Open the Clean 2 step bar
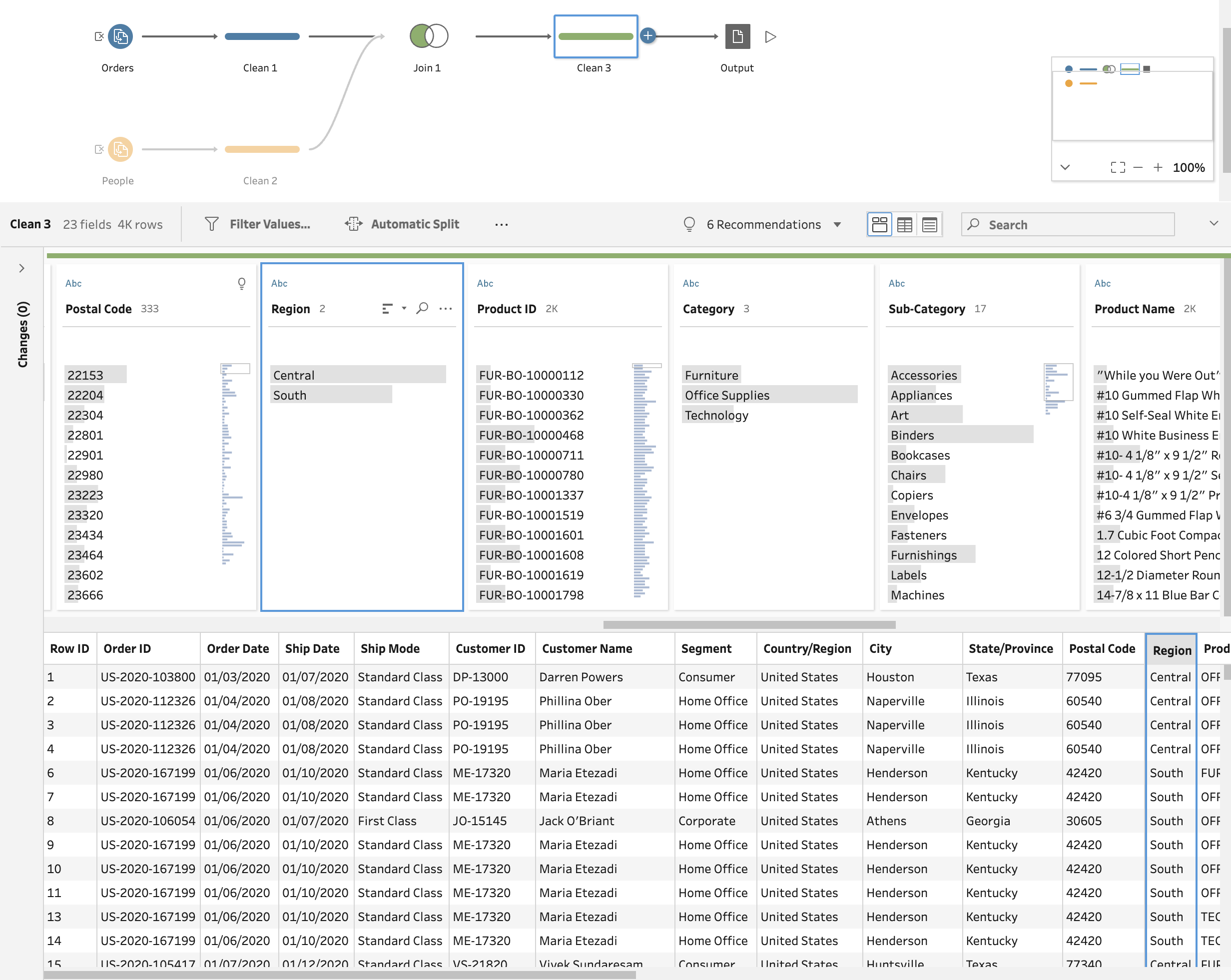The width and height of the screenshot is (1231, 980). point(262,149)
